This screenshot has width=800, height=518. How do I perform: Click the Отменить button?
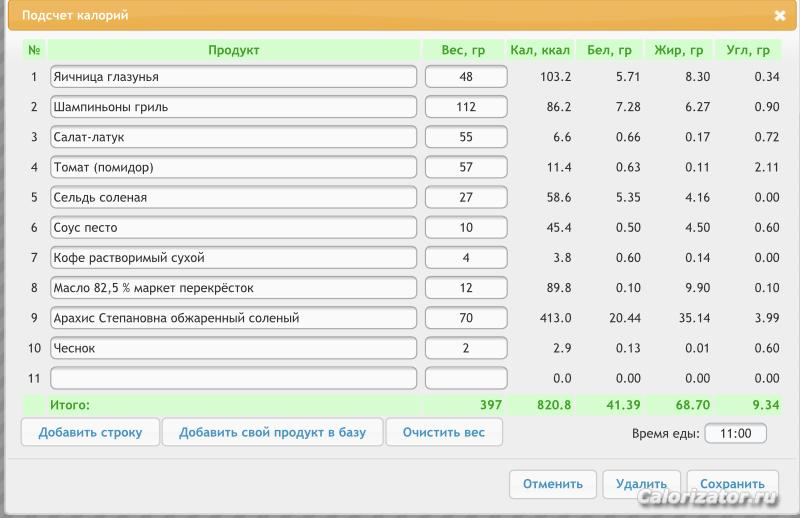[x=553, y=484]
